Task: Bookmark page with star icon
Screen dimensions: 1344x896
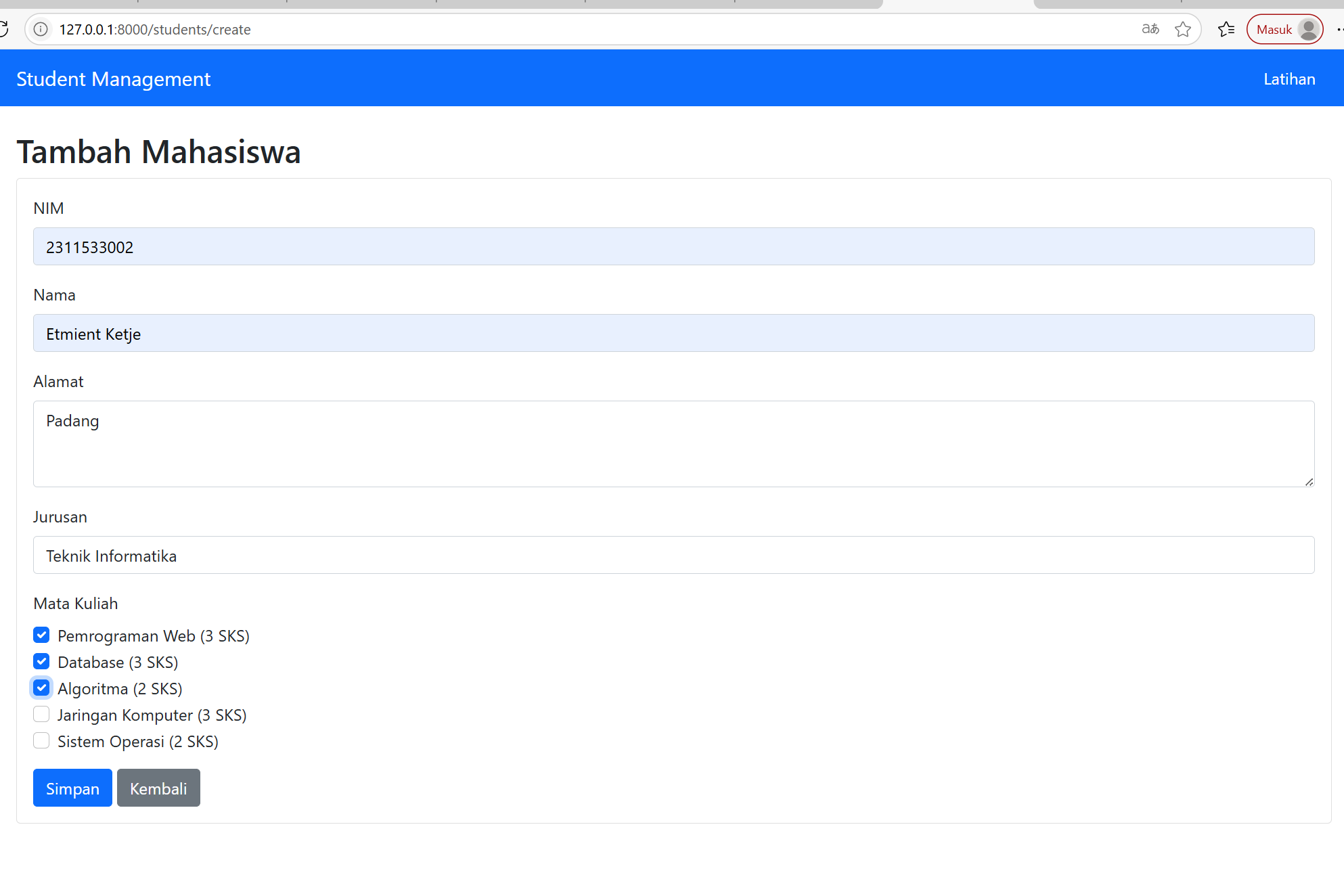Action: (x=1182, y=29)
